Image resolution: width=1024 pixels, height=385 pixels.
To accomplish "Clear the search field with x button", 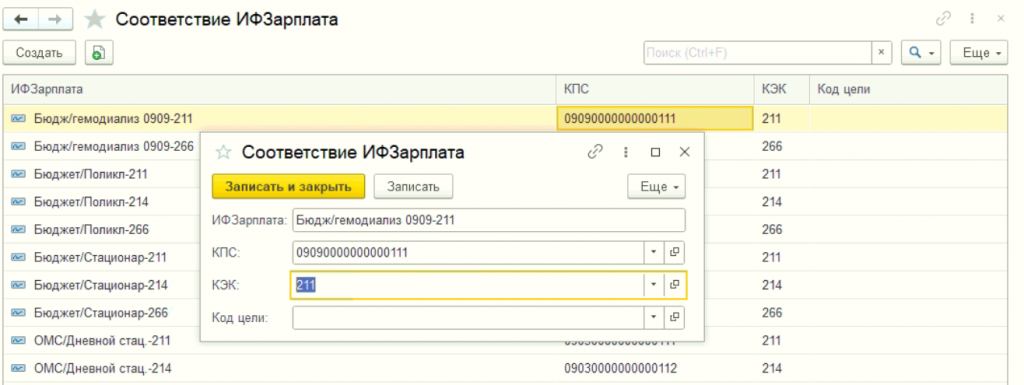I will click(882, 53).
